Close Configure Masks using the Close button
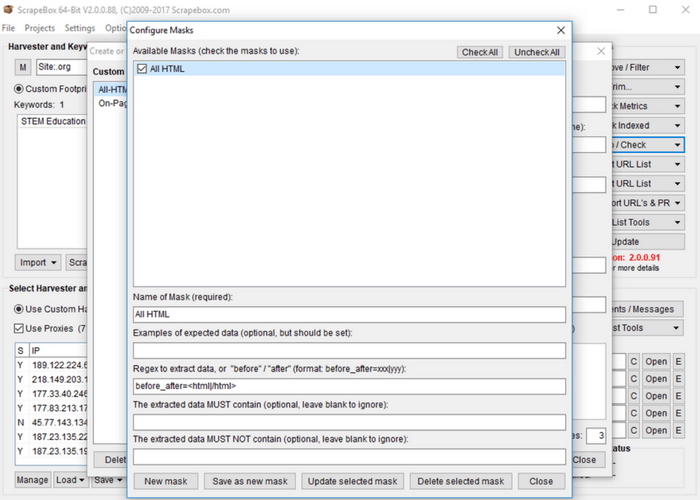The image size is (700, 500). 541,481
